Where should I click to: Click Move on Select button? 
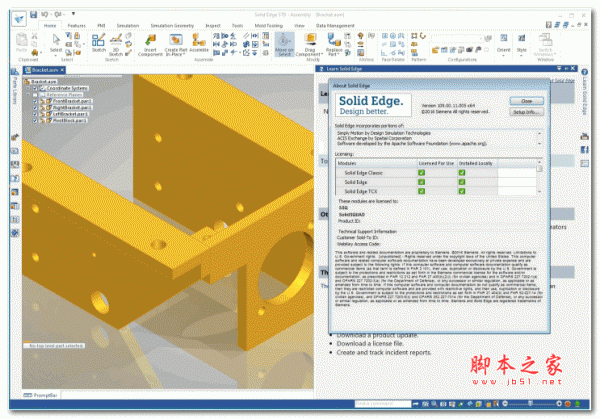[284, 45]
